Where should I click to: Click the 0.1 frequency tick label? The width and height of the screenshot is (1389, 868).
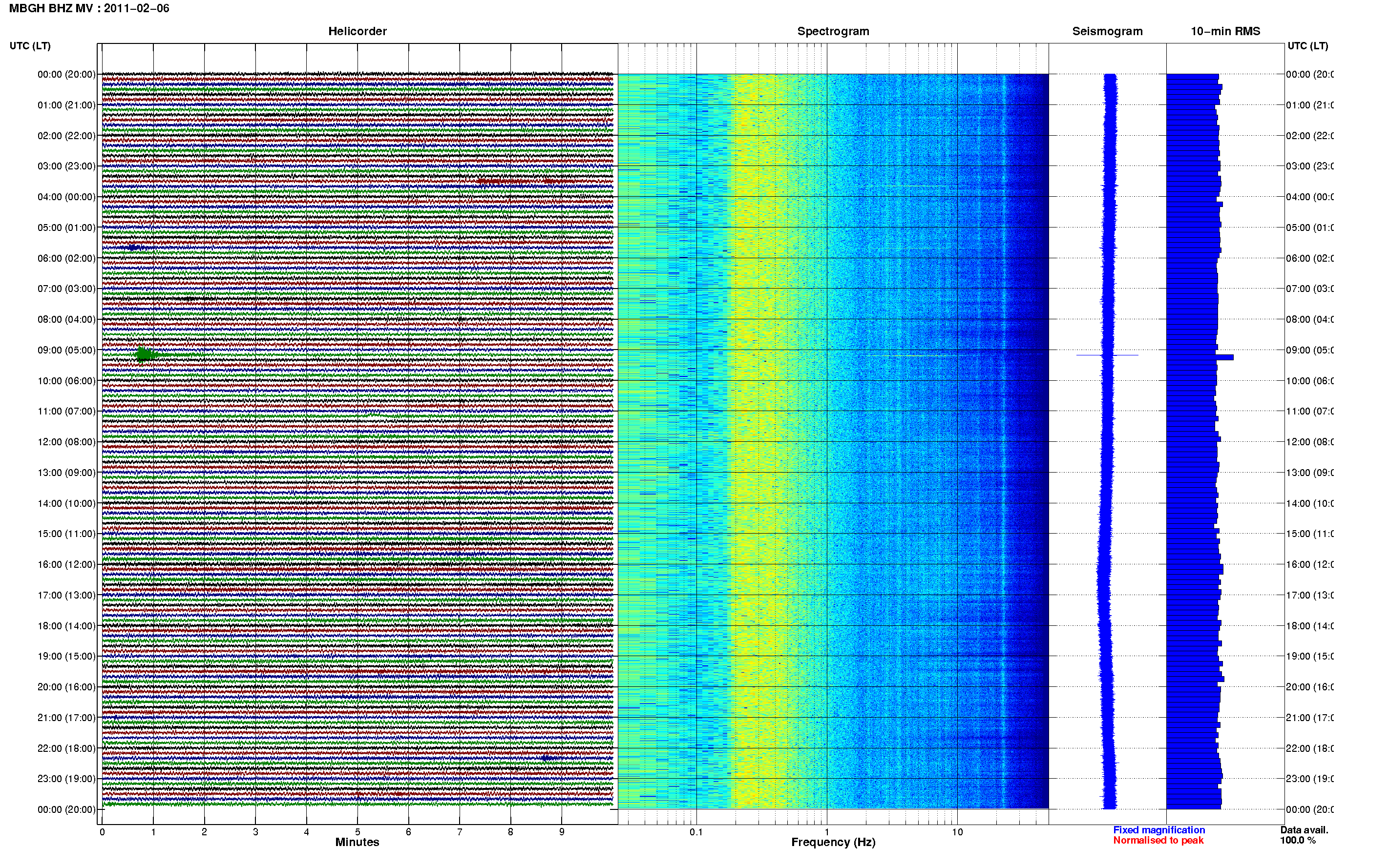point(696,832)
